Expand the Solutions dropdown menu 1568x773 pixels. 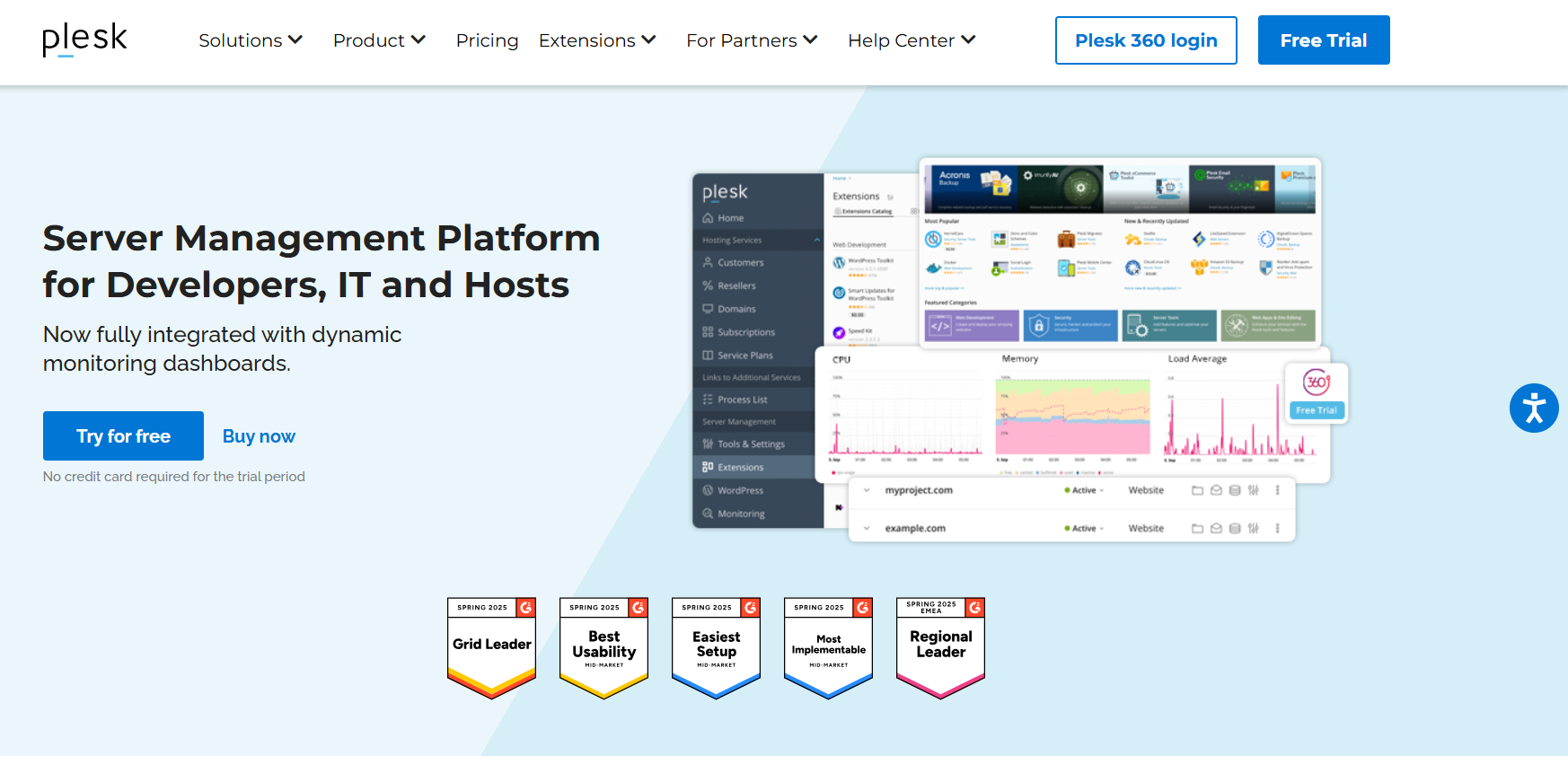coord(251,40)
